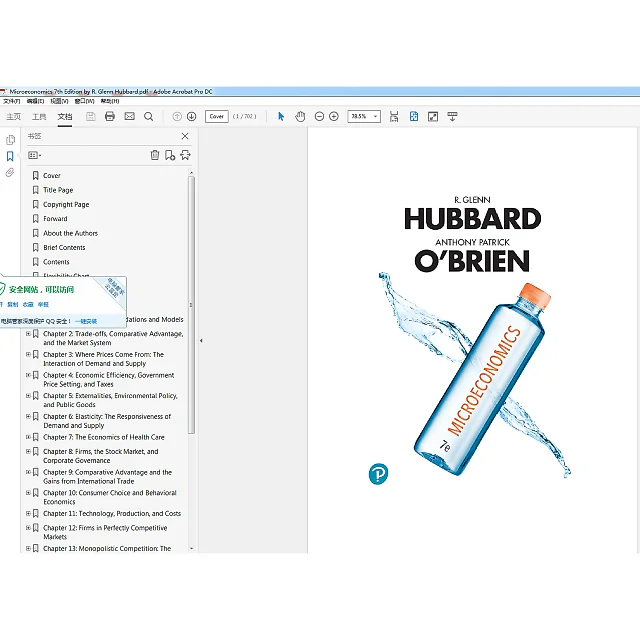The height and width of the screenshot is (640, 640).
Task: Expand the Chapter 10 bookmark
Action: pyautogui.click(x=28, y=493)
